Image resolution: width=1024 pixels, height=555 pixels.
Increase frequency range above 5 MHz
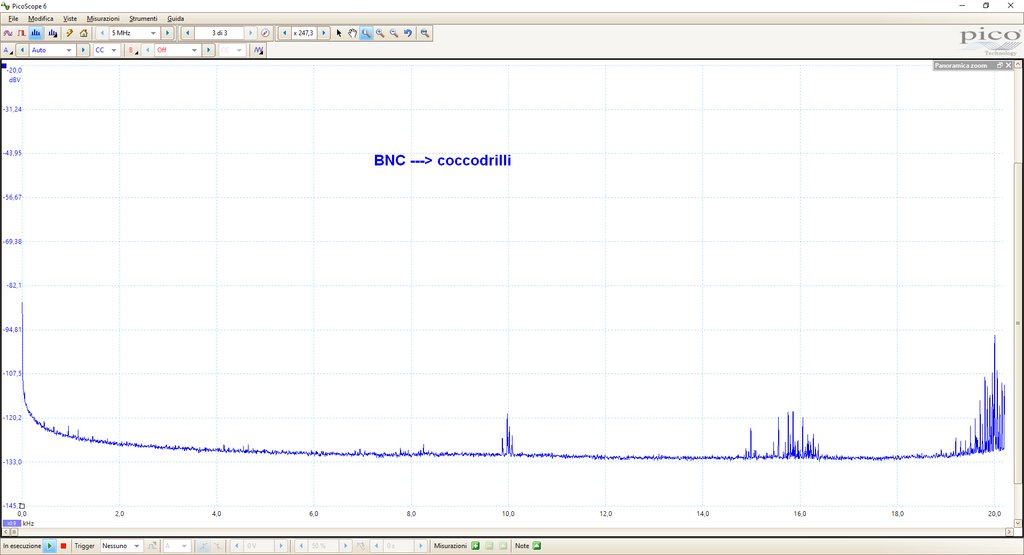coord(167,33)
